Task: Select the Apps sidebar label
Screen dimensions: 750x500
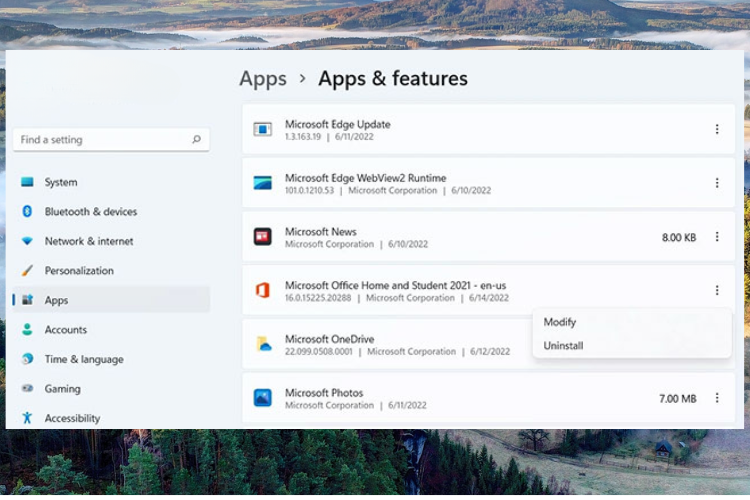Action: (56, 300)
